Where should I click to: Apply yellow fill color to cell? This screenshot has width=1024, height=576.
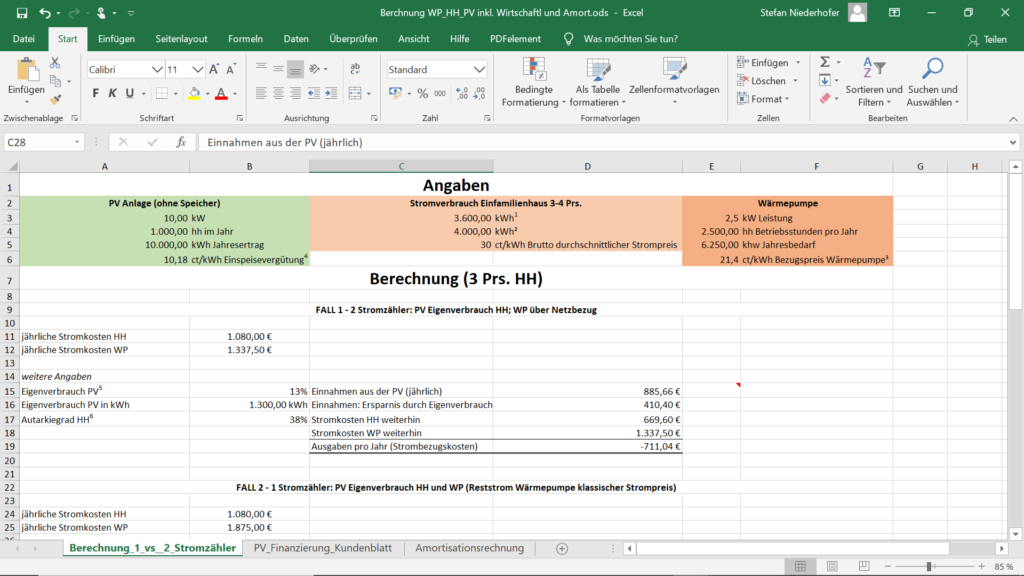(x=194, y=93)
